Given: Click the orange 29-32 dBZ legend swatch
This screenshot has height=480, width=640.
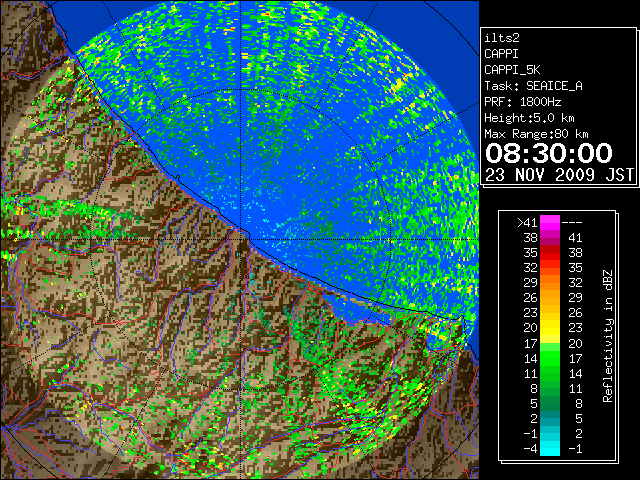Looking at the screenshot, I should (550, 283).
